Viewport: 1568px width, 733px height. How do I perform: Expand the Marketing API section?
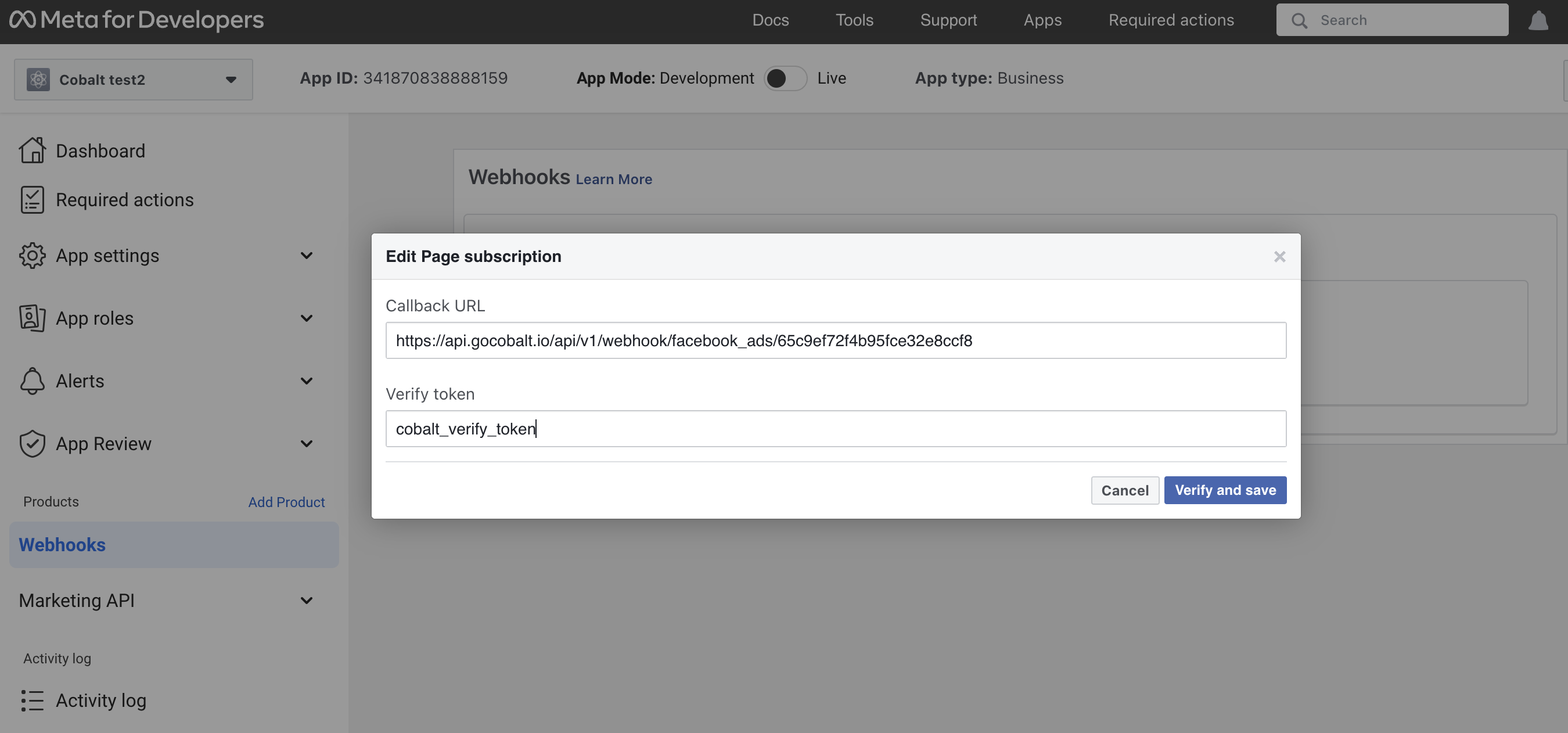pyautogui.click(x=307, y=600)
